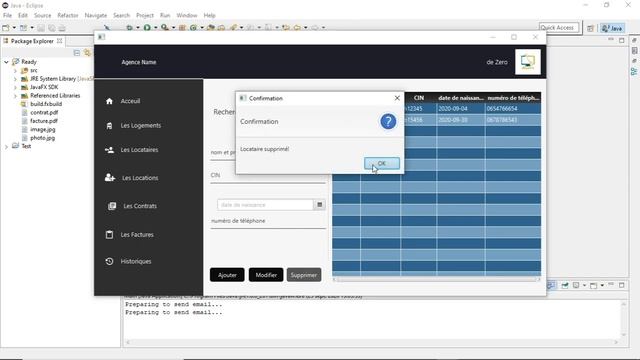The width and height of the screenshot is (640, 360).
Task: Click the person icon beside Les Locataires
Action: [x=109, y=150]
